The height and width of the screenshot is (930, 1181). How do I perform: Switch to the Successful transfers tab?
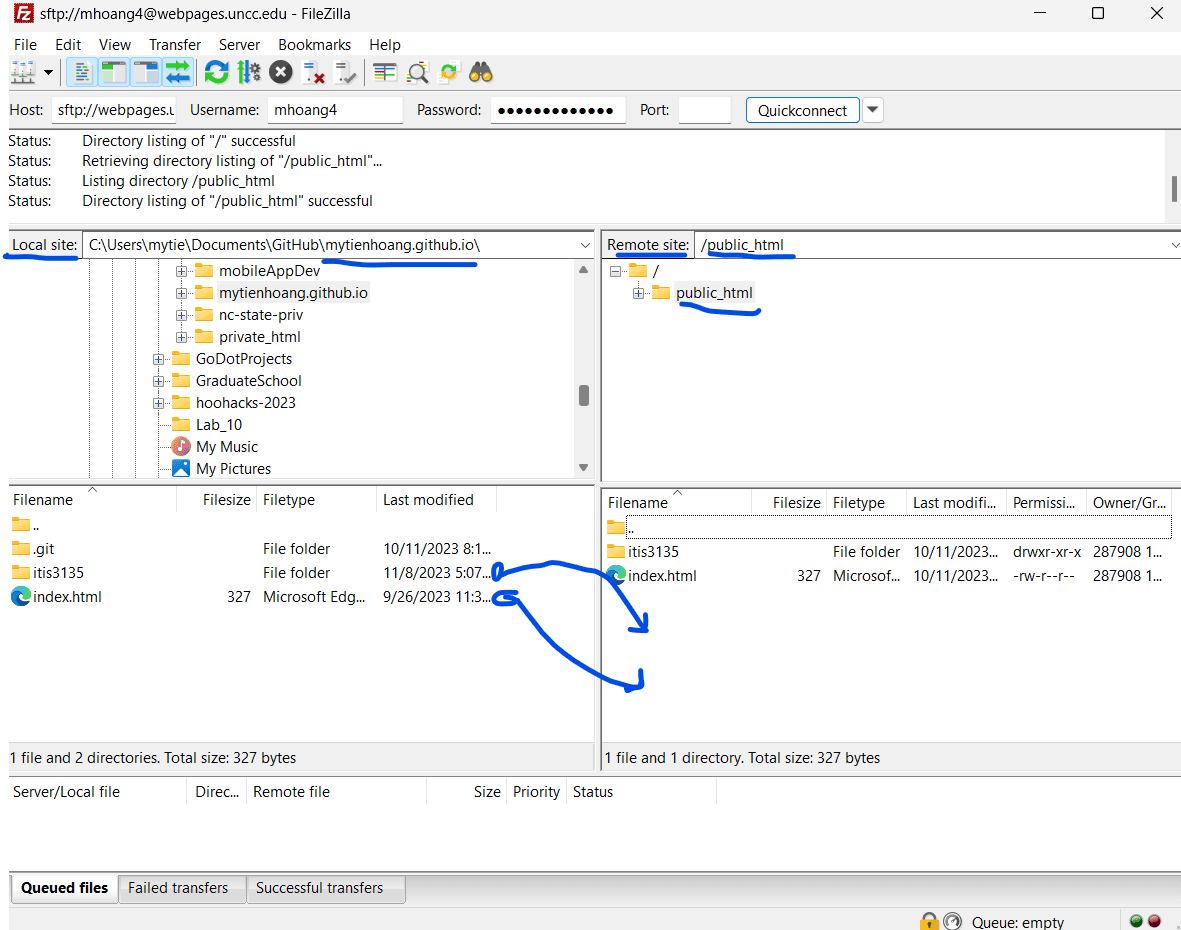click(325, 888)
